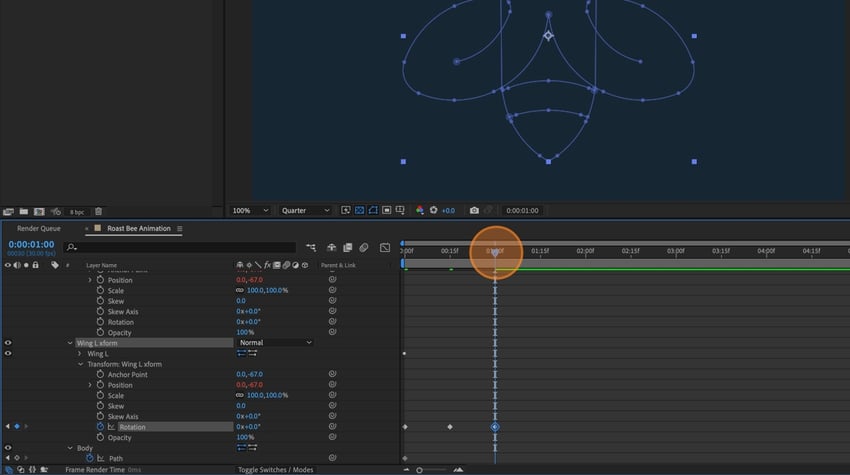This screenshot has height=475, width=850.
Task: Expand Layer Switches pane icon
Action: (x=9, y=470)
